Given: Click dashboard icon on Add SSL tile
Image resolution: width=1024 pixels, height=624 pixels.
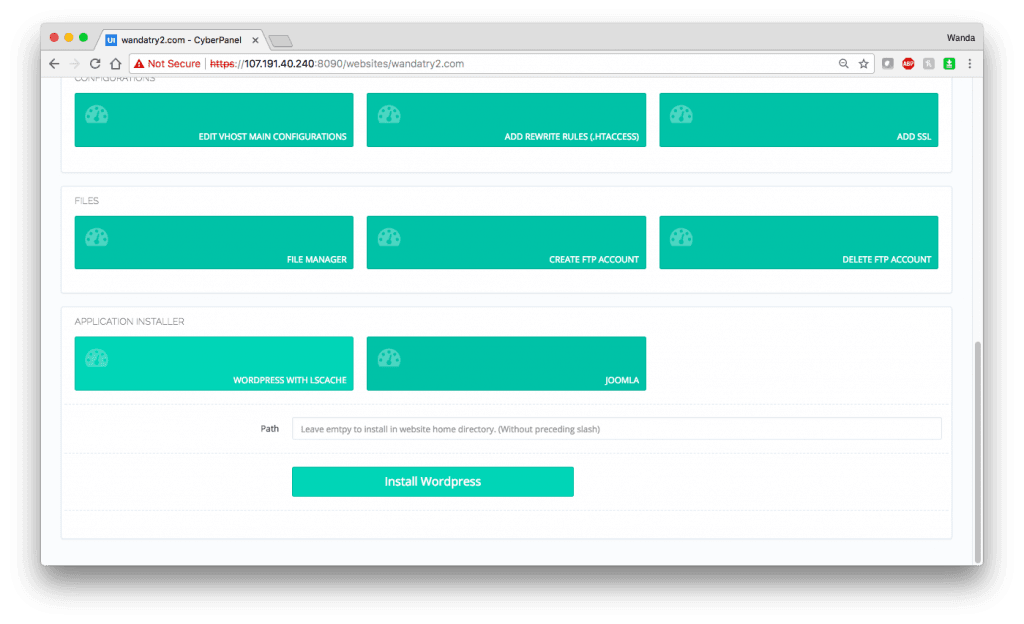Looking at the screenshot, I should click(x=681, y=115).
